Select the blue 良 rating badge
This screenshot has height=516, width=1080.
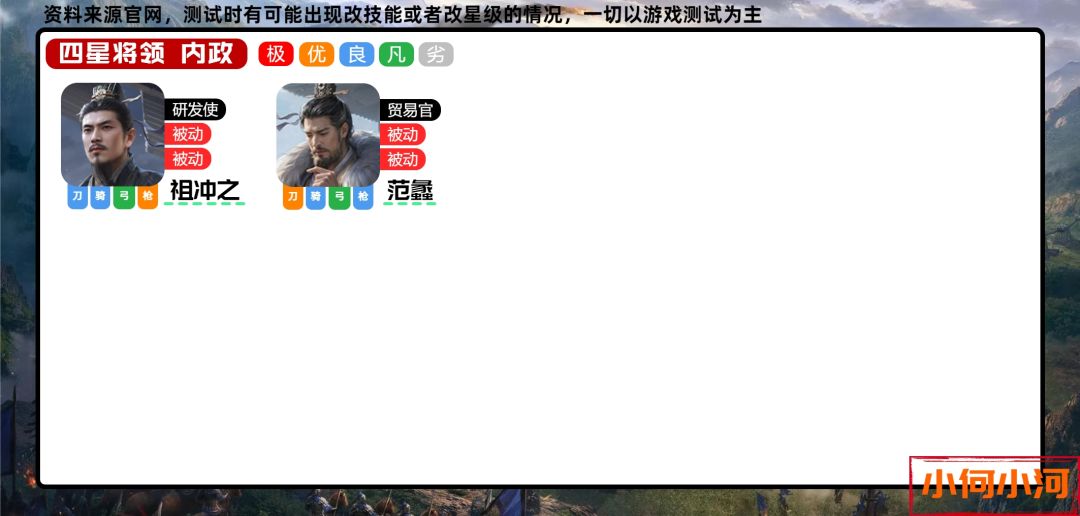coord(357,54)
